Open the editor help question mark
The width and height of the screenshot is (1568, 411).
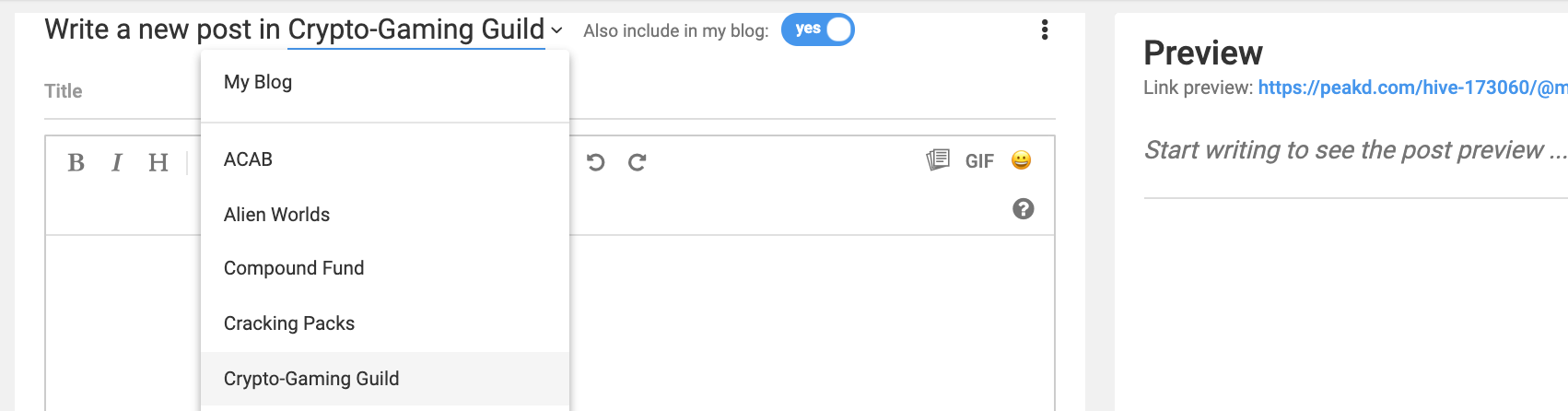point(1024,209)
